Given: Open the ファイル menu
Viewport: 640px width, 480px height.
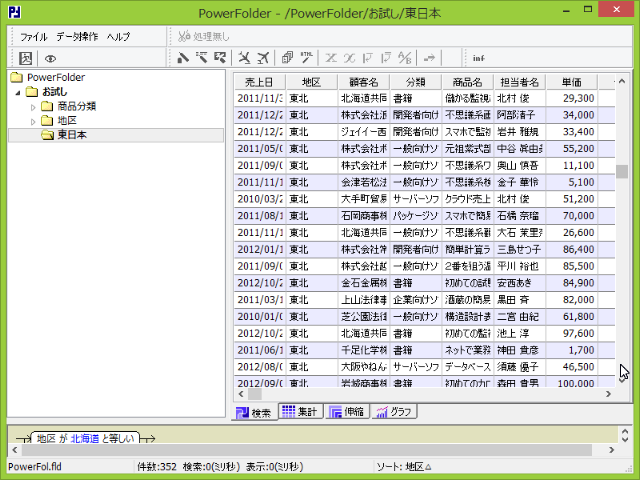Looking at the screenshot, I should pos(34,37).
